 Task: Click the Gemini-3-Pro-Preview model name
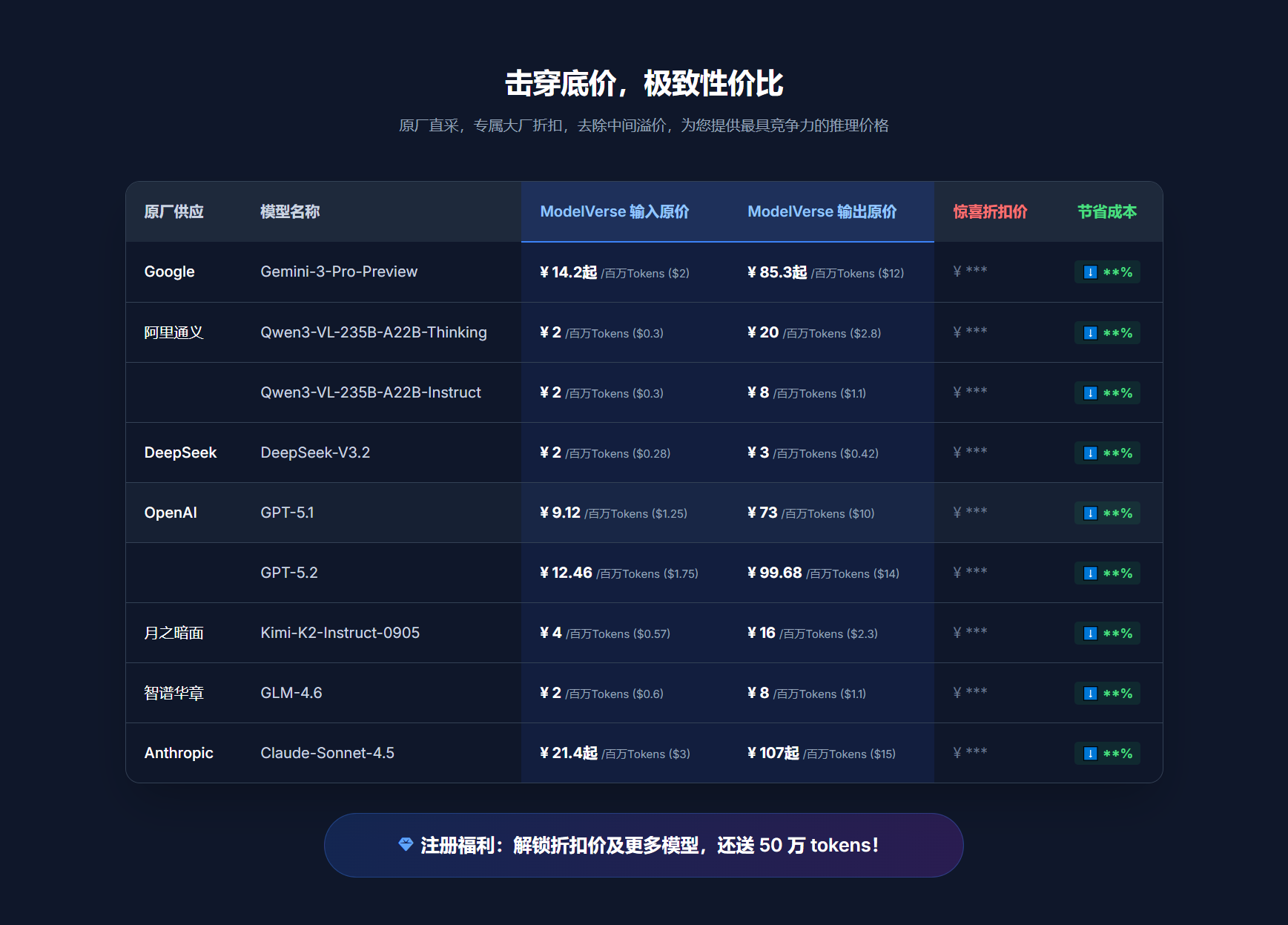coord(339,271)
